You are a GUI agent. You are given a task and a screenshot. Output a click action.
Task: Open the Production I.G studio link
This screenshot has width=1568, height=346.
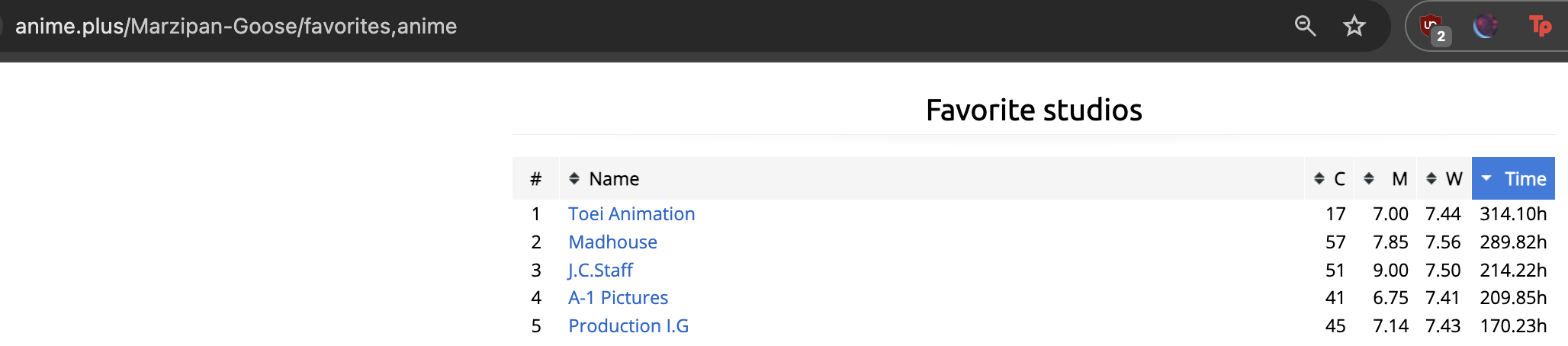[628, 326]
